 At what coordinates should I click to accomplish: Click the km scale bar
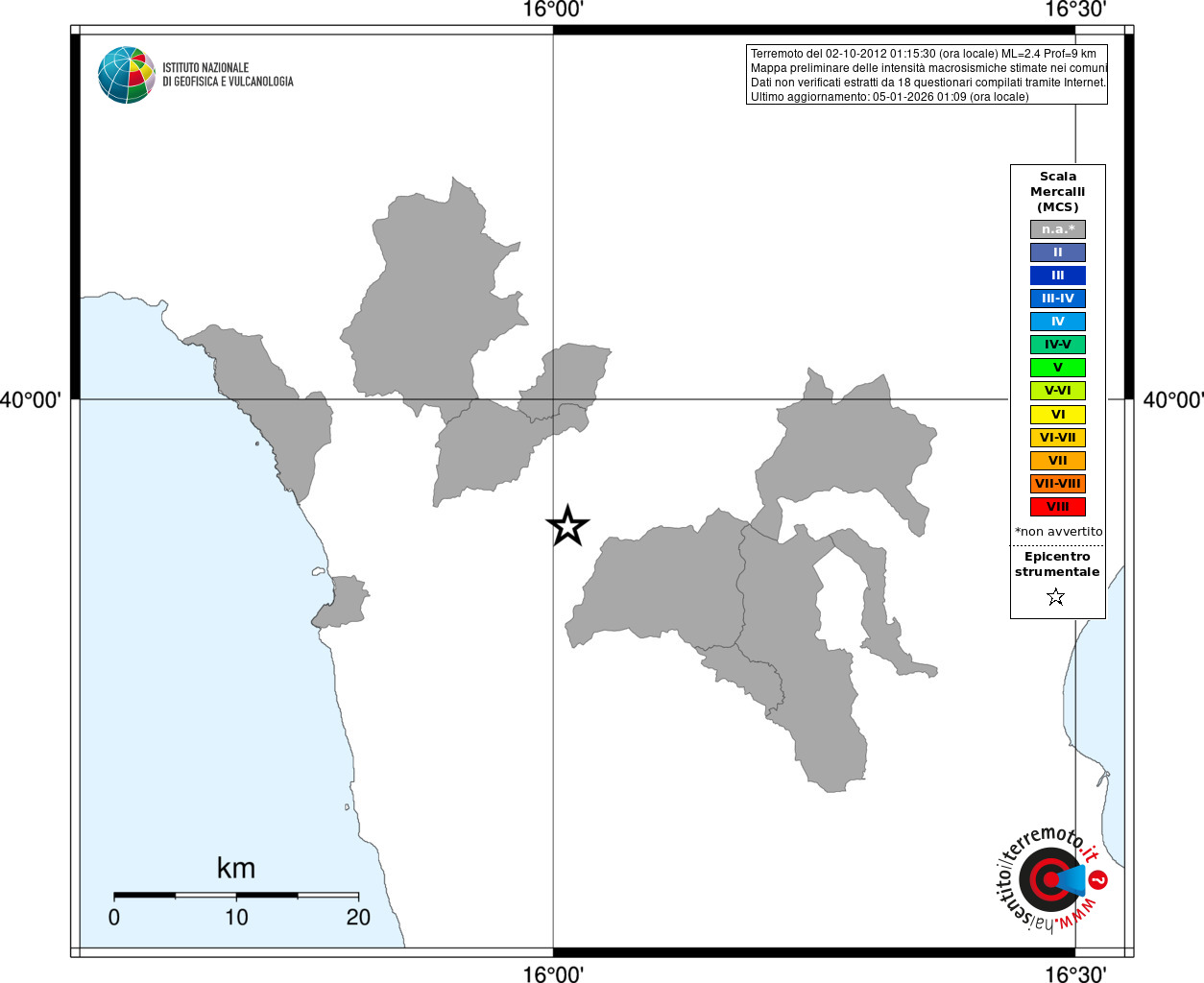pos(236,895)
